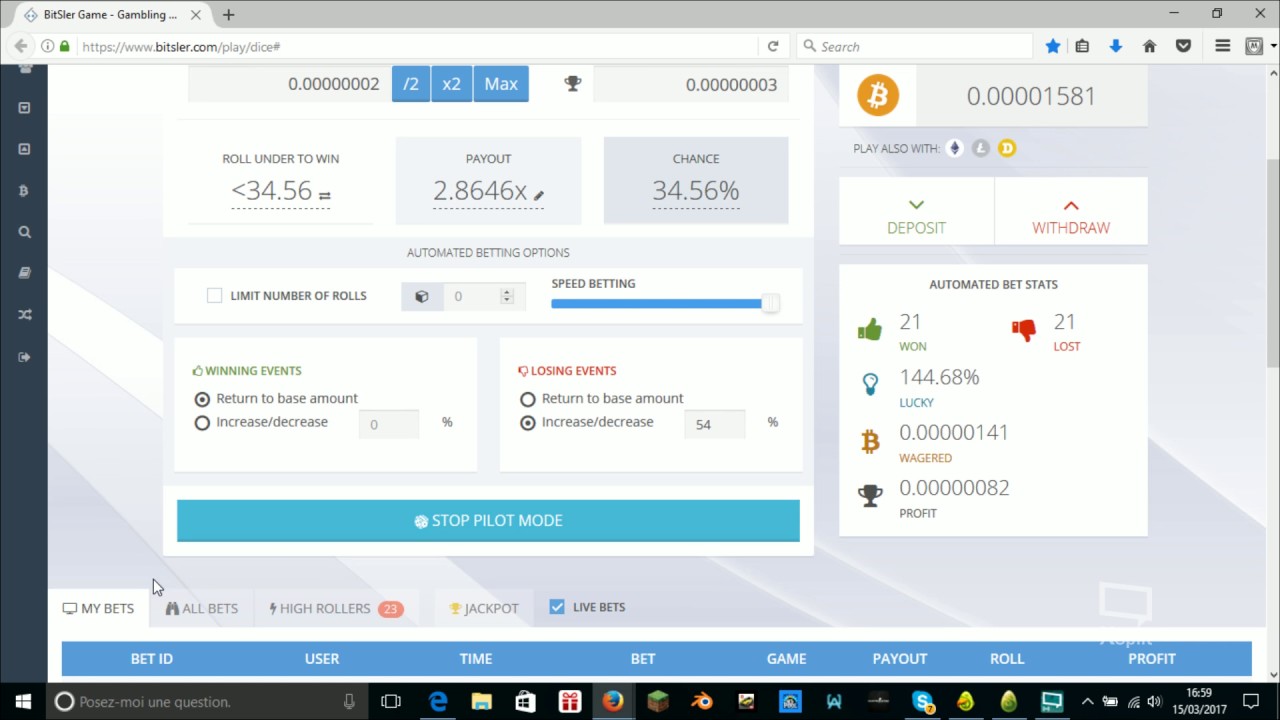Open the book icon in left sidebar
1280x720 pixels.
coord(24,273)
